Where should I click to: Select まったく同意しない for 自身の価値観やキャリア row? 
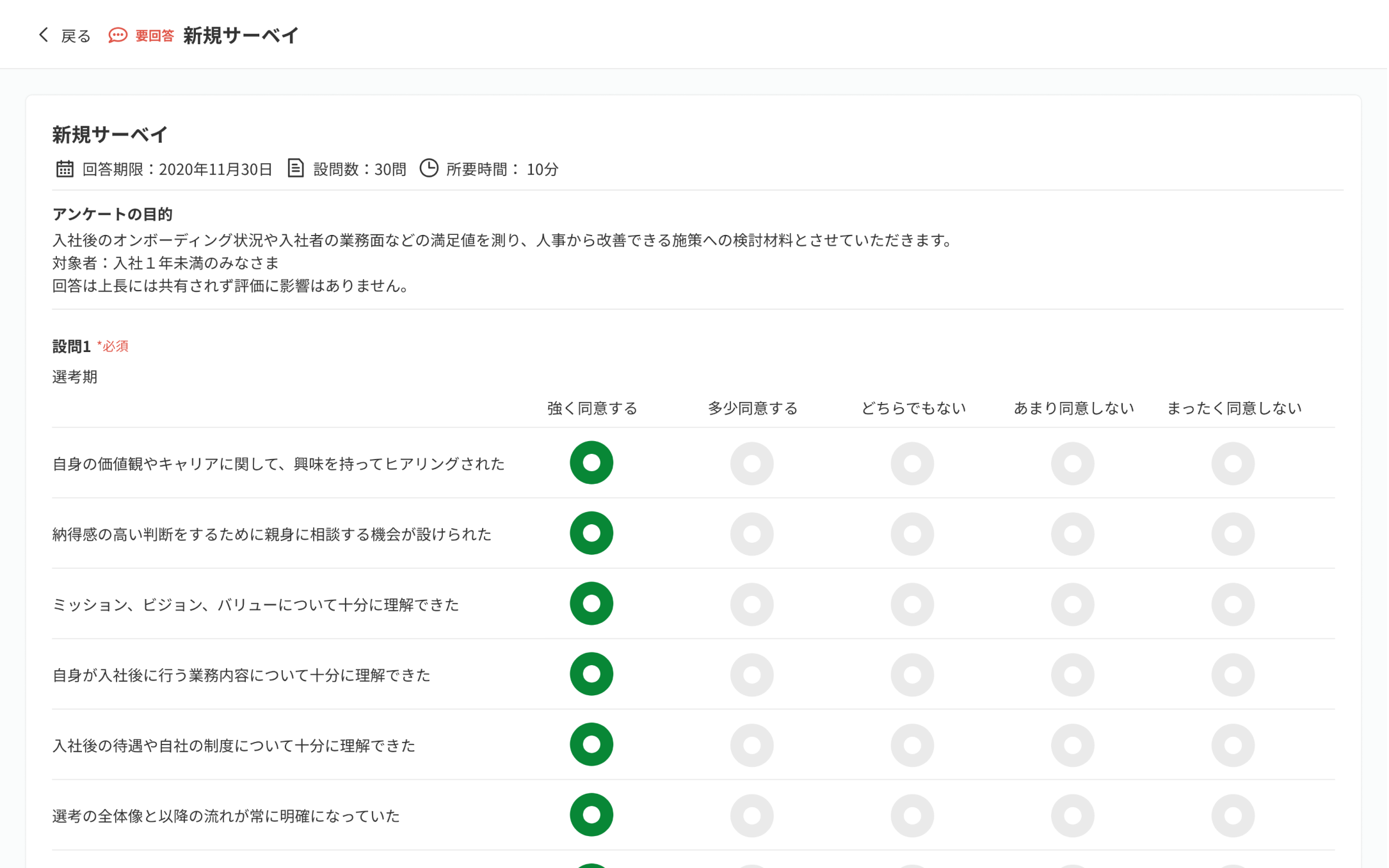pos(1233,463)
